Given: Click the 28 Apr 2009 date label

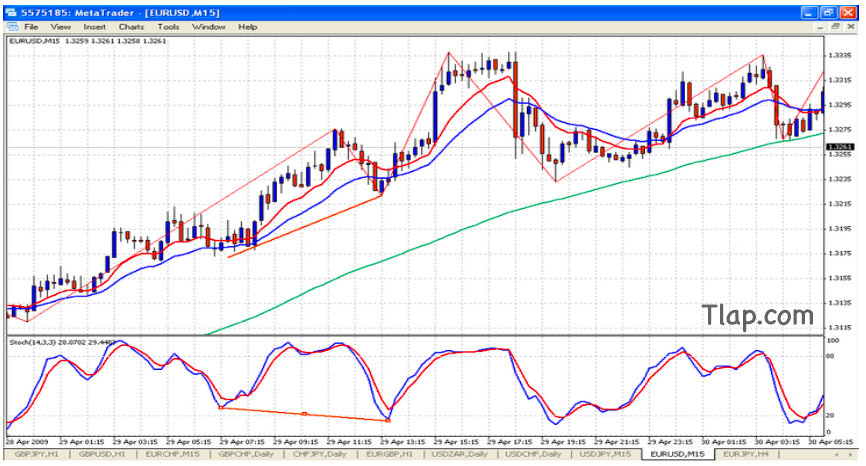Looking at the screenshot, I should click(27, 442).
